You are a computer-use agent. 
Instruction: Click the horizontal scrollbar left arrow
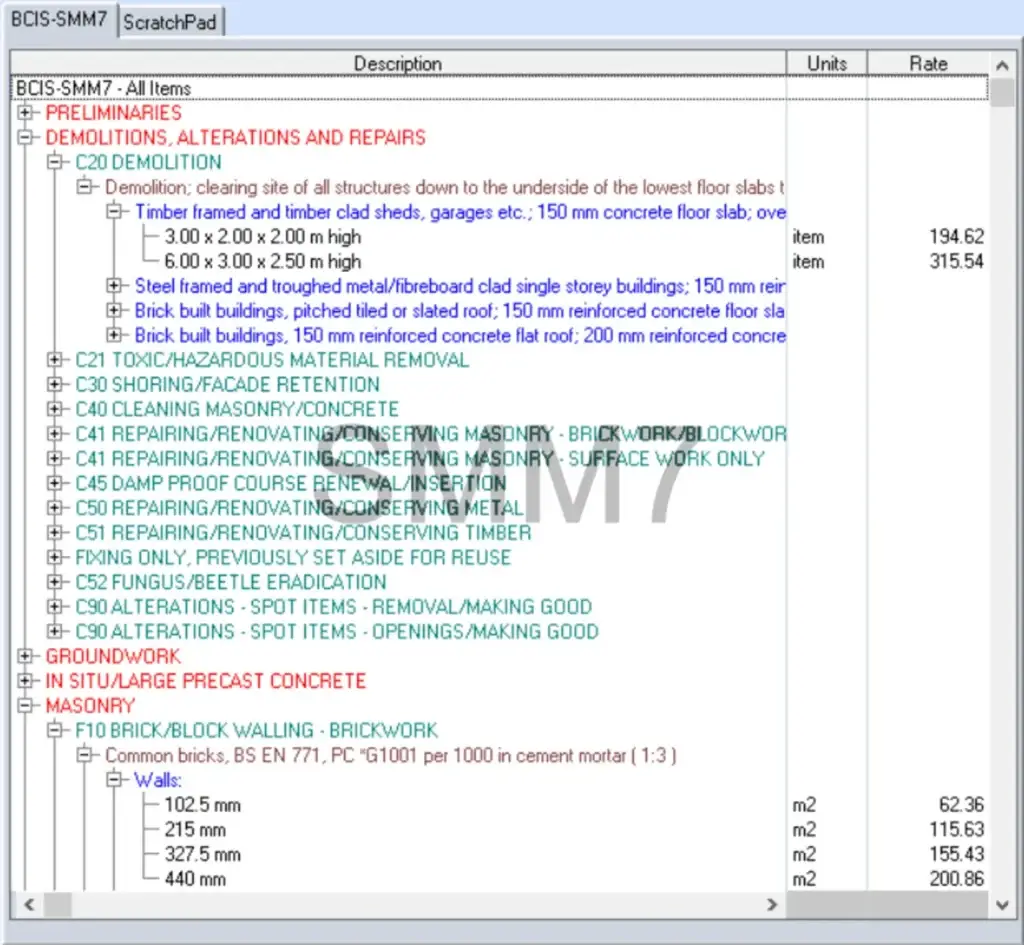[x=29, y=905]
